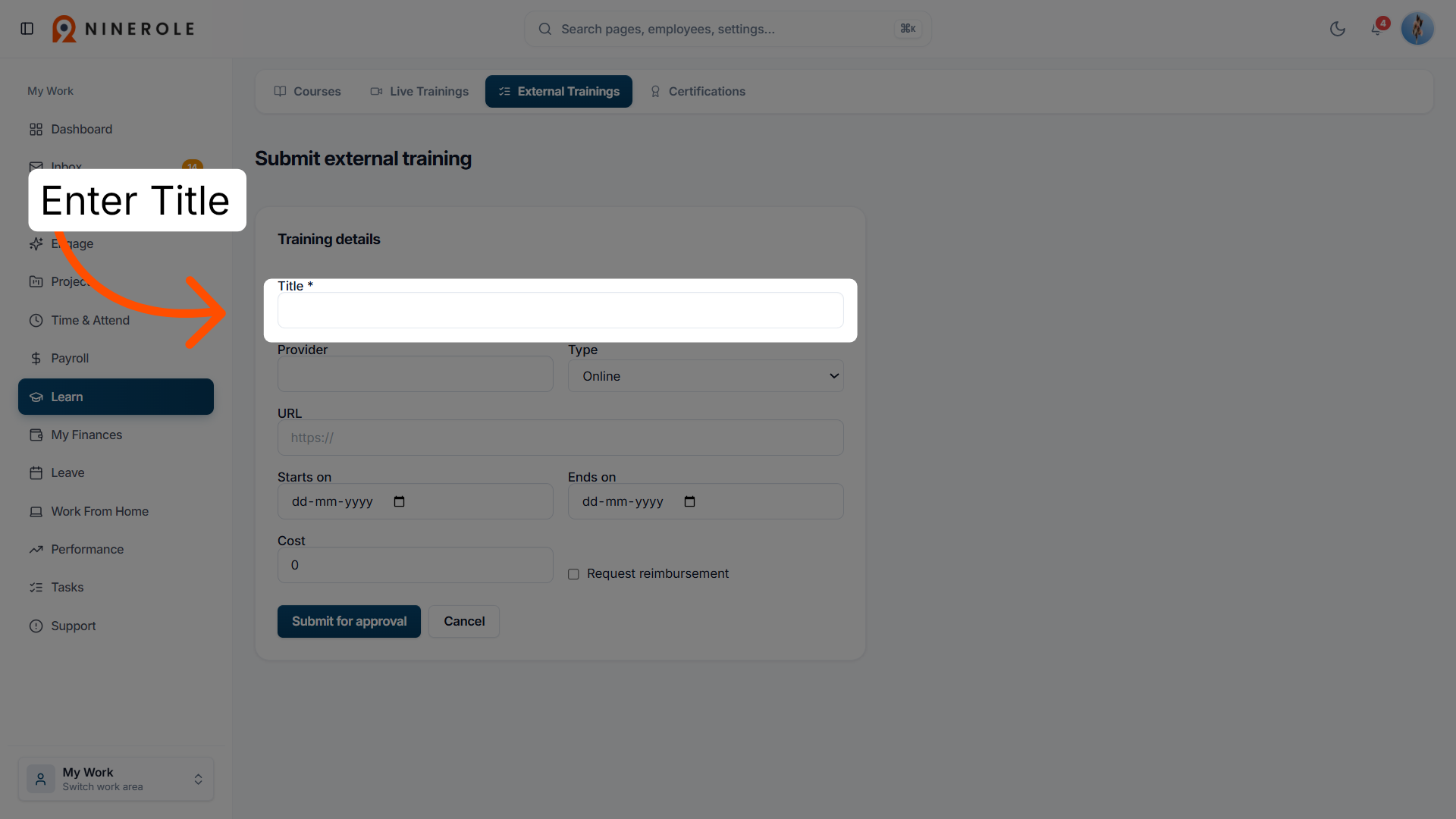The image size is (1456, 819).
Task: Switch to the Certifications tab
Action: (698, 91)
